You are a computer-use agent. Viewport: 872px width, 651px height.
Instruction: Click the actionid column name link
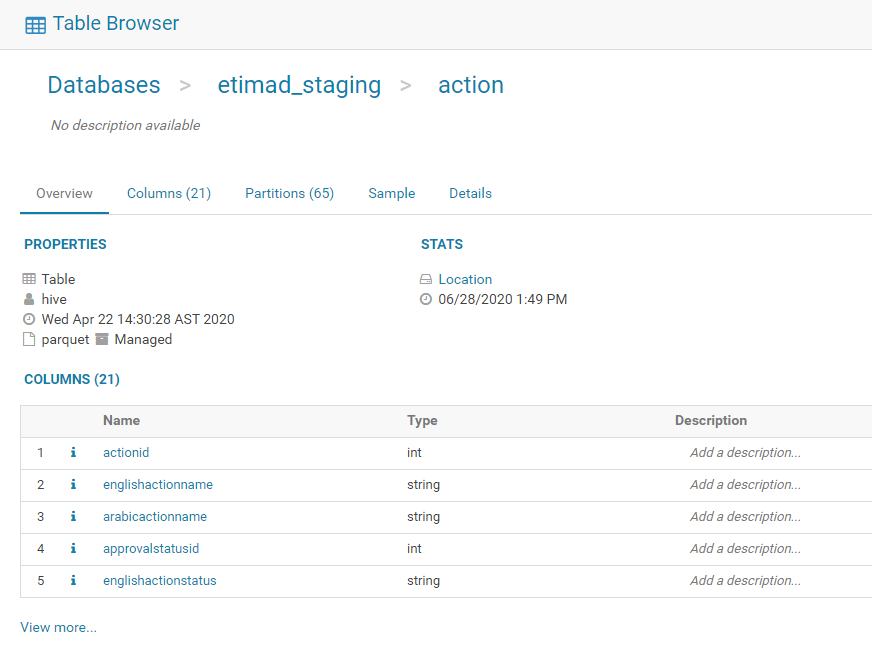(126, 453)
